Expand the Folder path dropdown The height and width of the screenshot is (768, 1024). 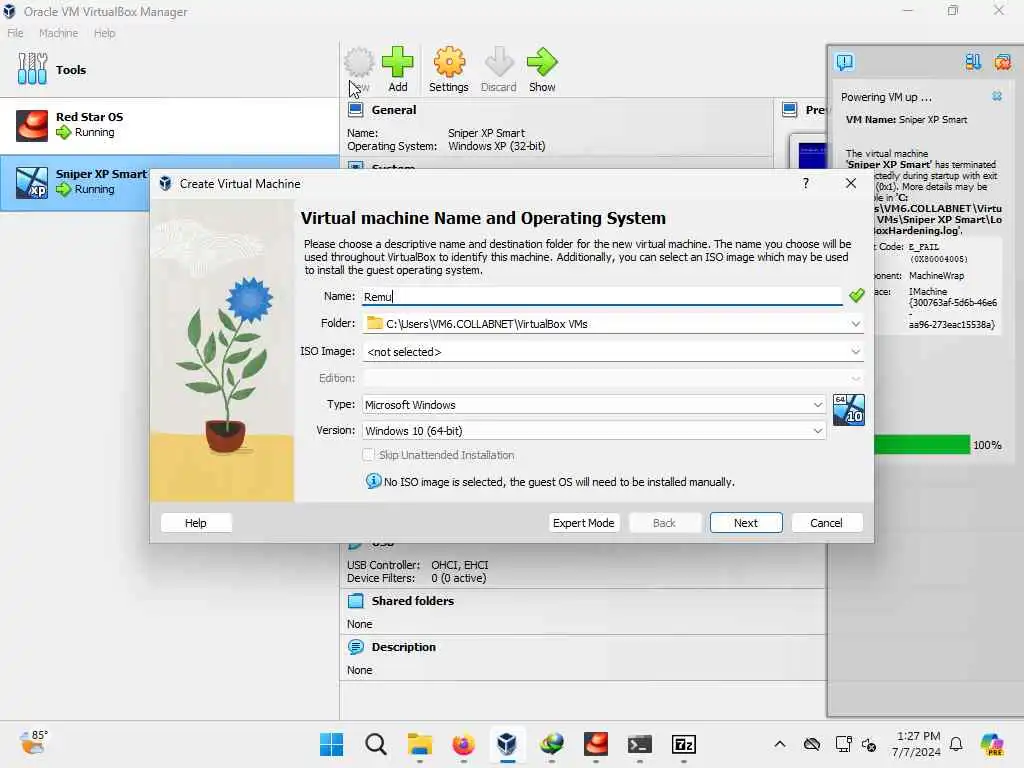(856, 324)
